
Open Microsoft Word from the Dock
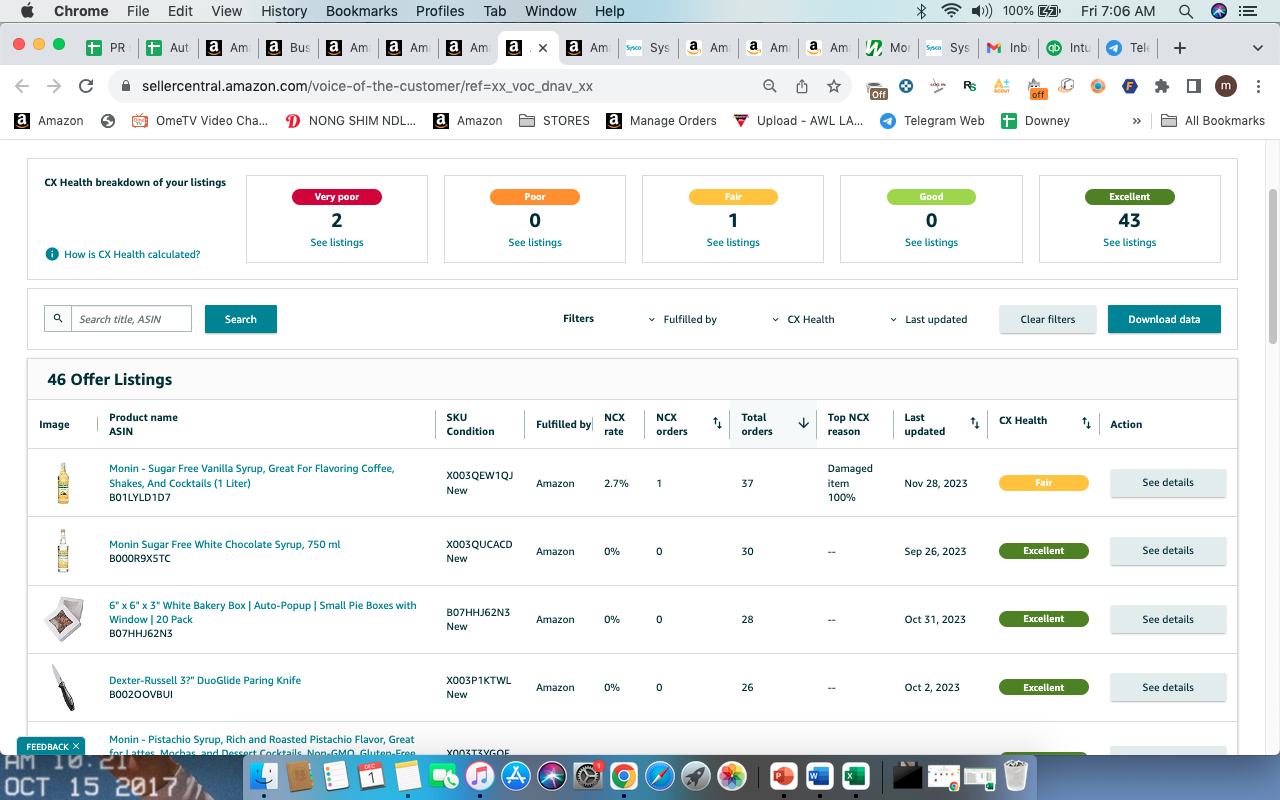coord(819,775)
